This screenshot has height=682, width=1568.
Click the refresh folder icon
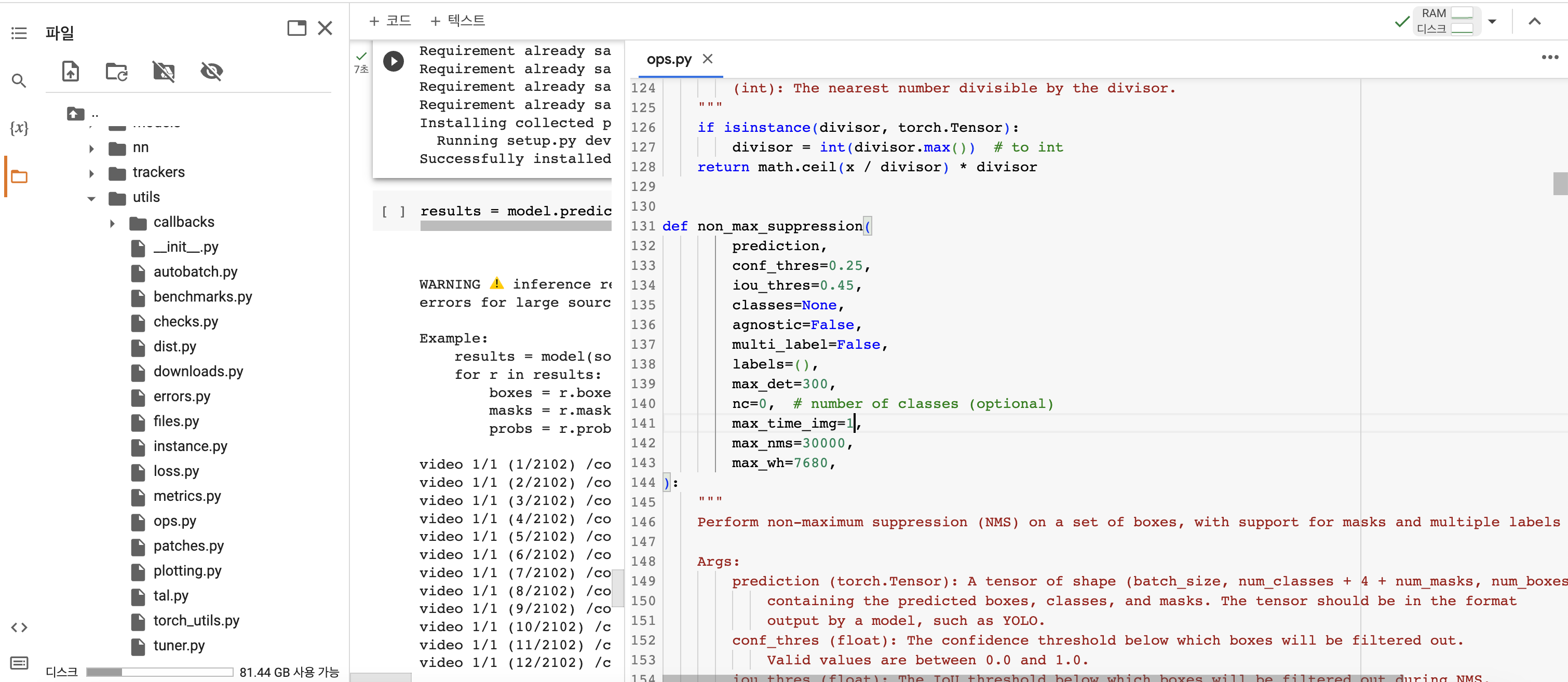point(116,72)
